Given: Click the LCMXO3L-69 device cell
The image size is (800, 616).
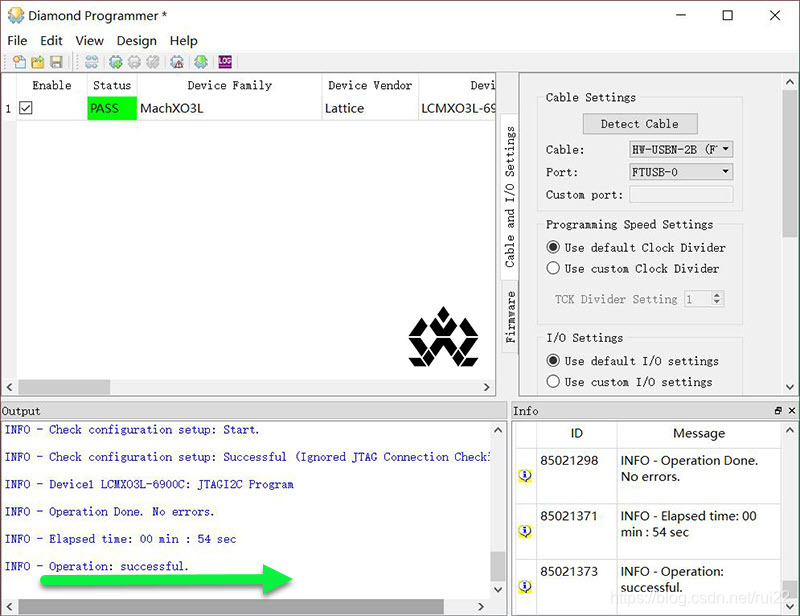Looking at the screenshot, I should (x=458, y=108).
